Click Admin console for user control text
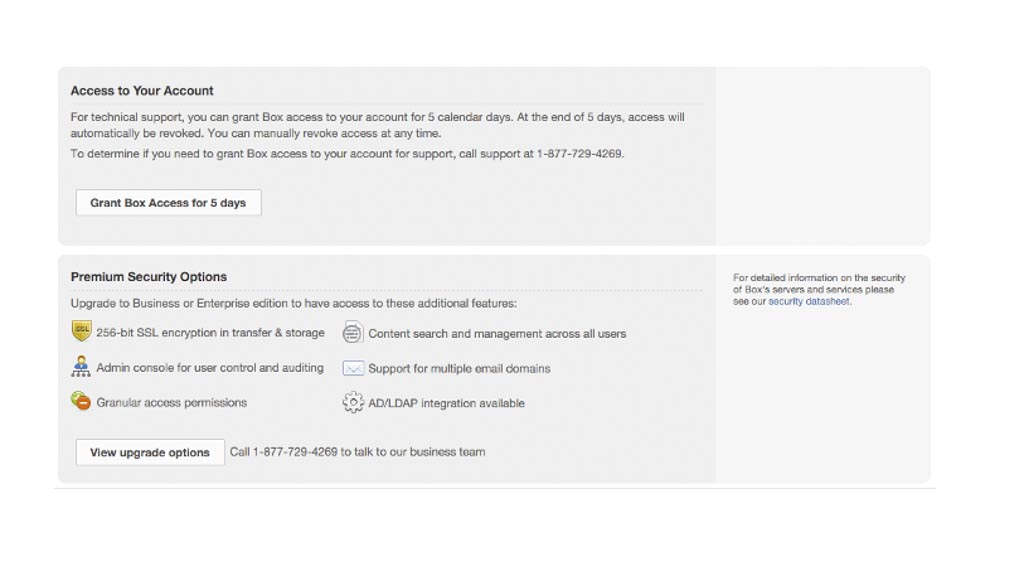Viewport: 1024px width, 576px height. coord(210,368)
